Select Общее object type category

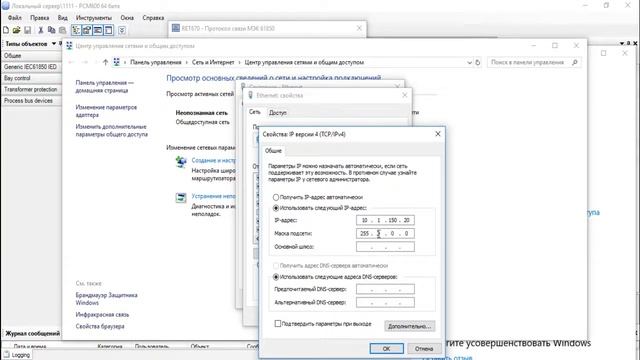coord(31,56)
